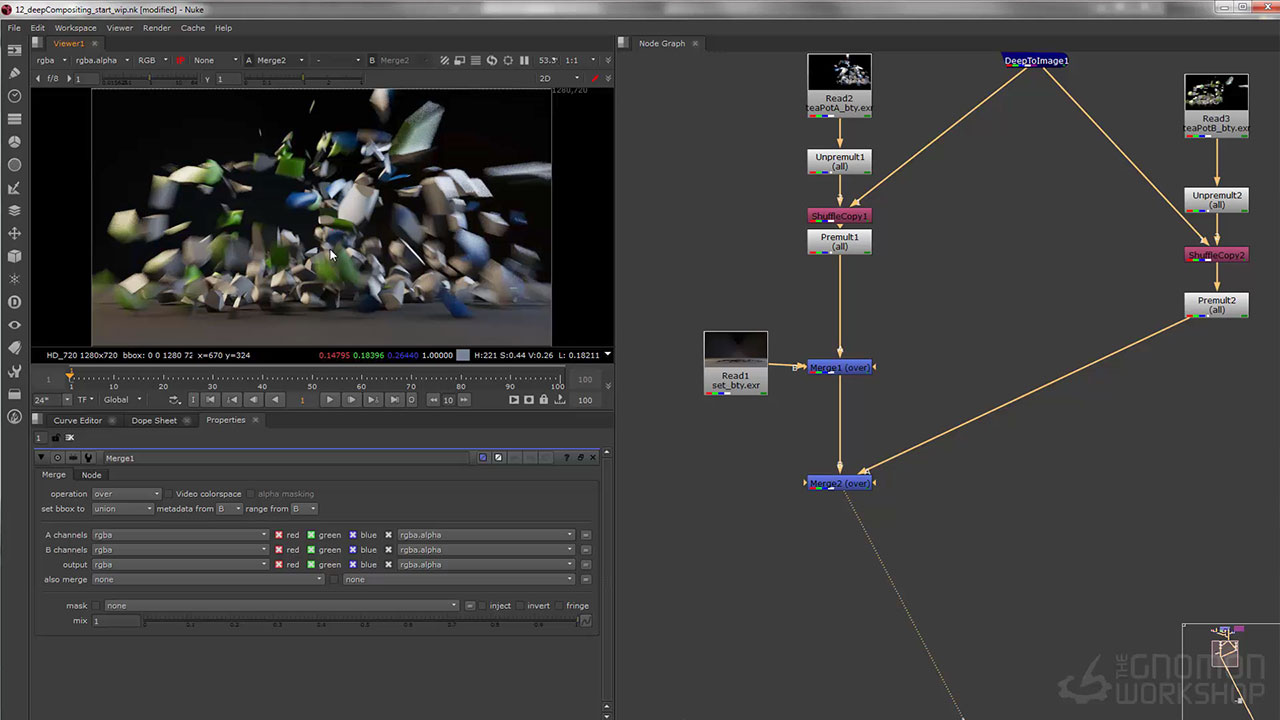Open Merge1 help question mark
Viewport: 1280px width, 720px height.
[x=567, y=458]
